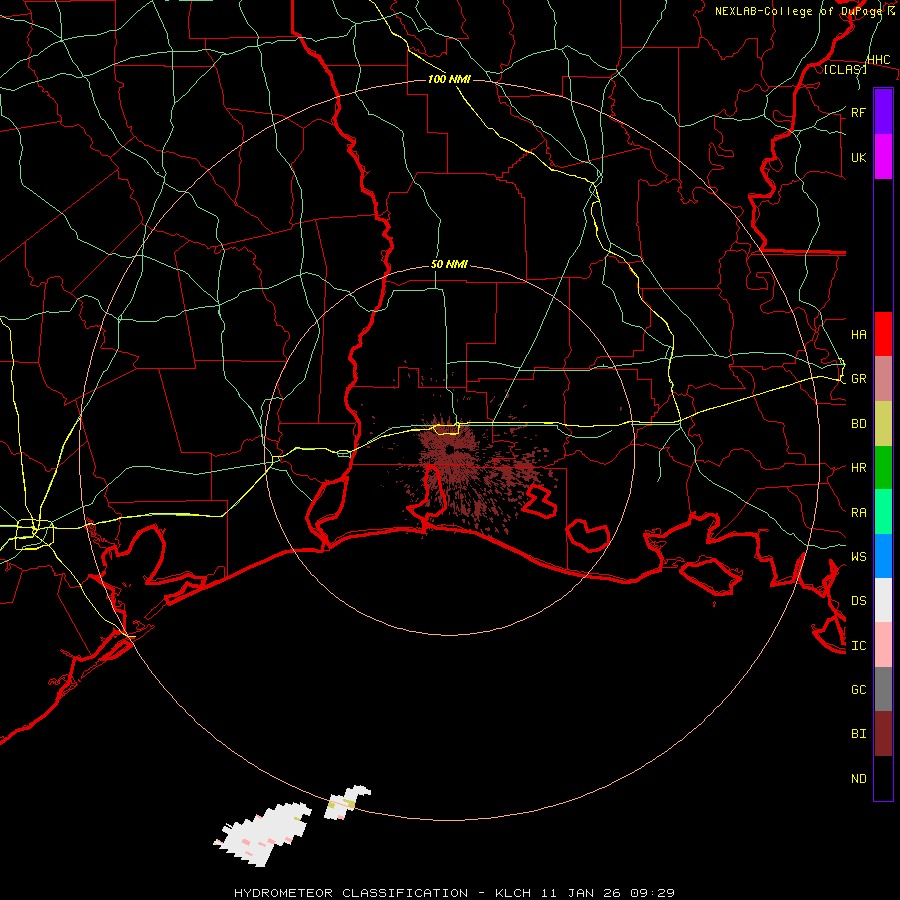Click the RF purple legend swatch
The height and width of the screenshot is (900, 900).
[x=883, y=112]
